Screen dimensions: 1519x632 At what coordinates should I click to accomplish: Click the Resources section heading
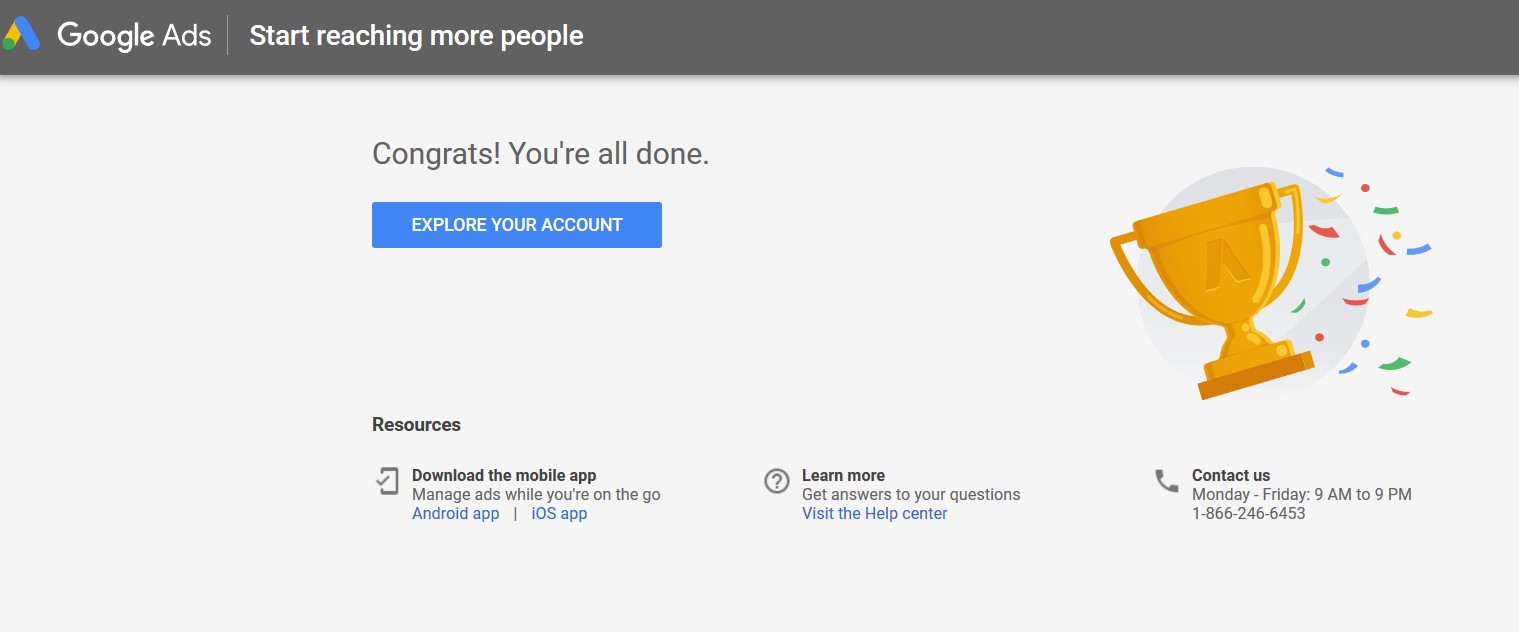[416, 425]
